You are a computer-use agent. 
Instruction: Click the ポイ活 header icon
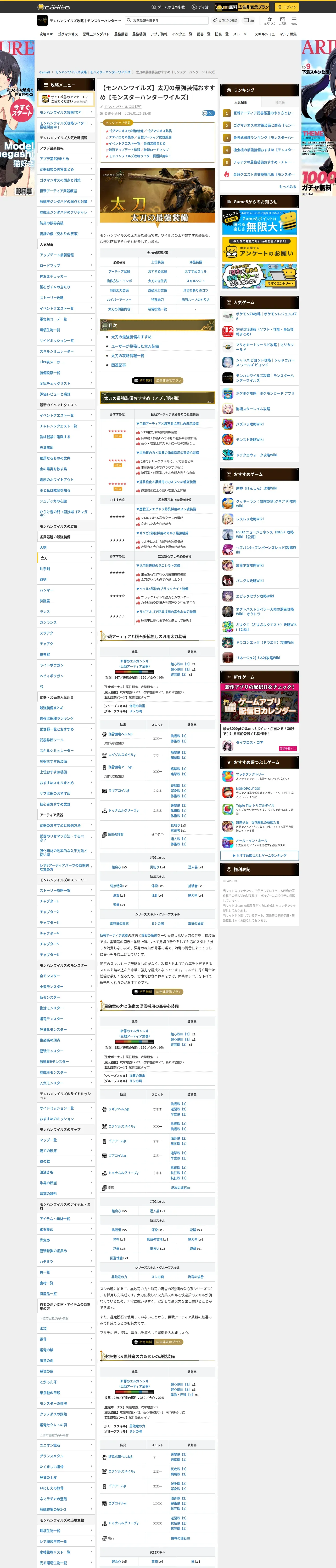(200, 7)
